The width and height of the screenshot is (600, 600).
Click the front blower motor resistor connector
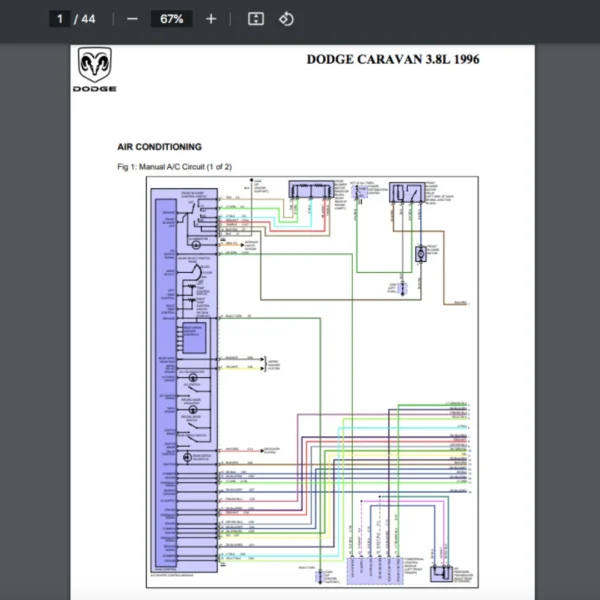tap(309, 190)
